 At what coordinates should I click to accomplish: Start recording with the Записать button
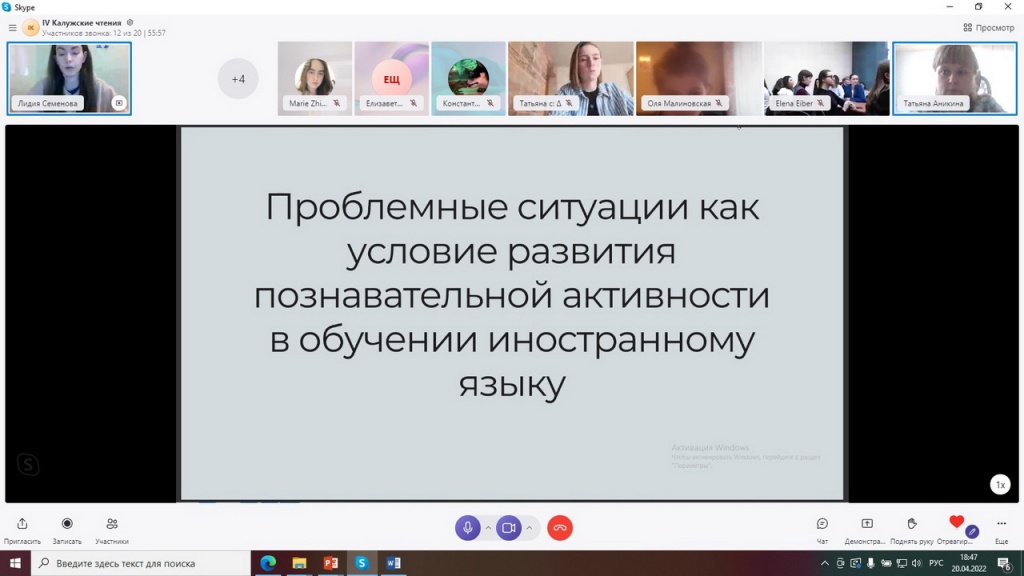pyautogui.click(x=67, y=524)
